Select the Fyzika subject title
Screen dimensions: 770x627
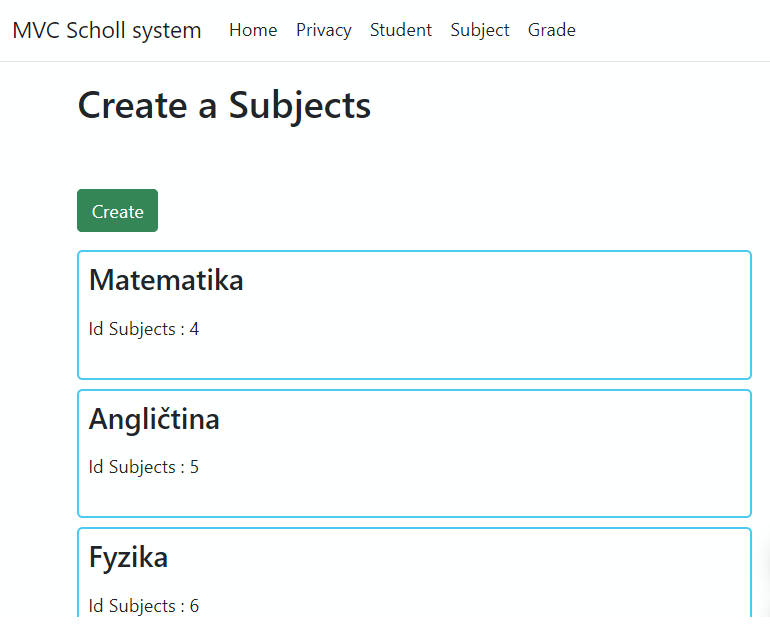(x=128, y=557)
